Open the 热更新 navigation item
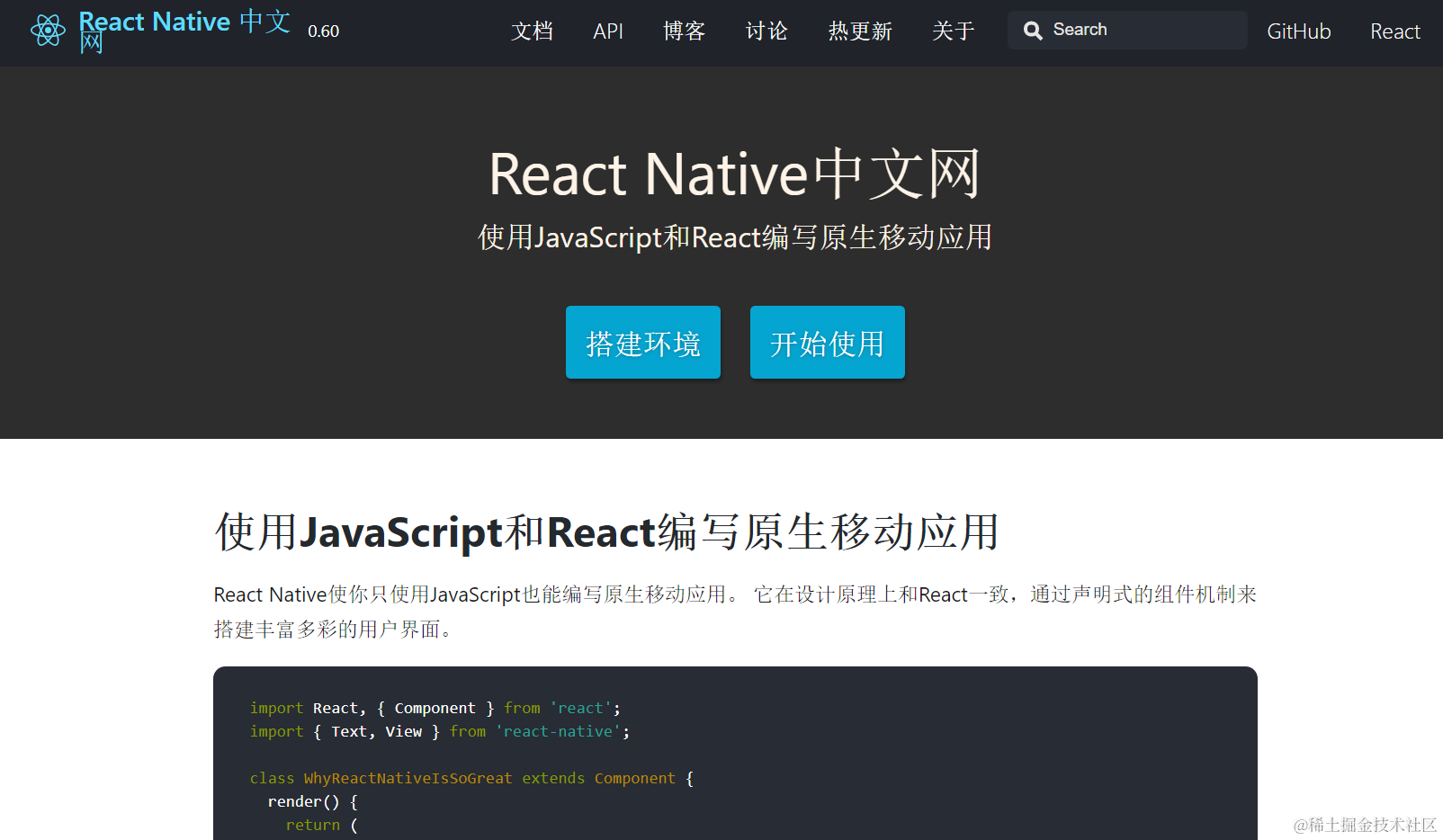 click(x=860, y=31)
